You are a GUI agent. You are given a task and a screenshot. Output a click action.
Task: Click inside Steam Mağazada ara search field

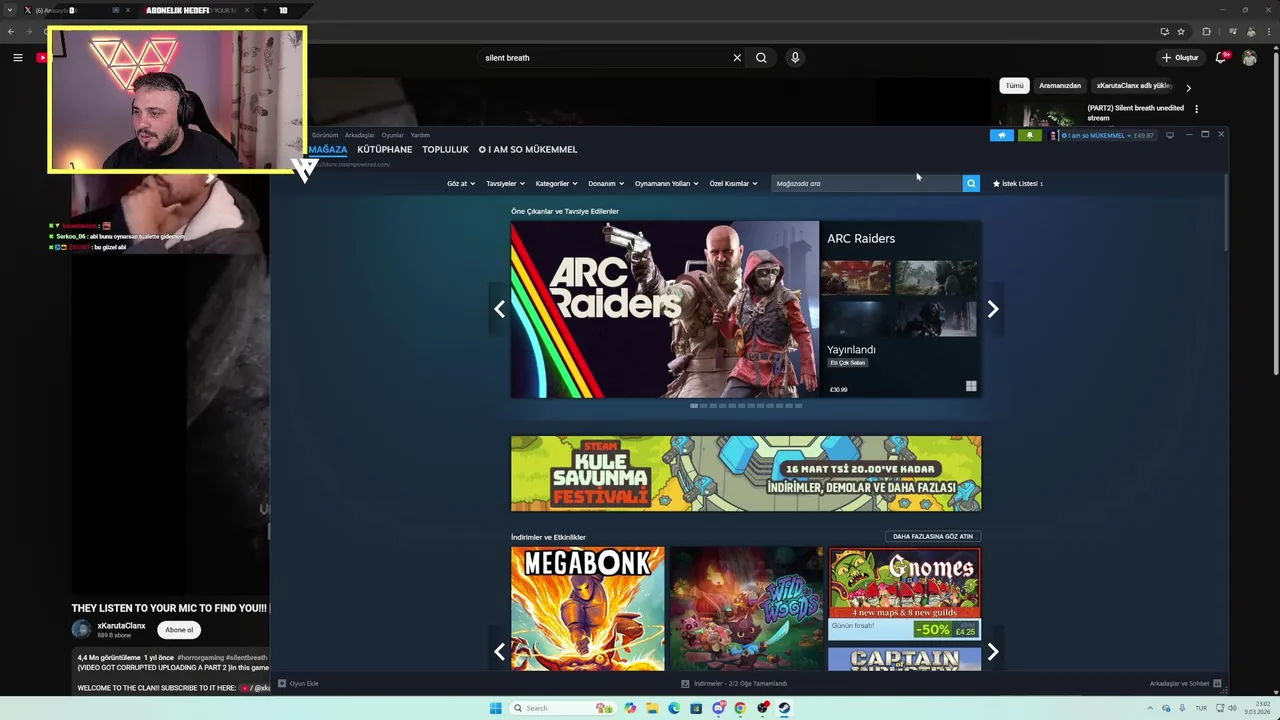click(866, 183)
